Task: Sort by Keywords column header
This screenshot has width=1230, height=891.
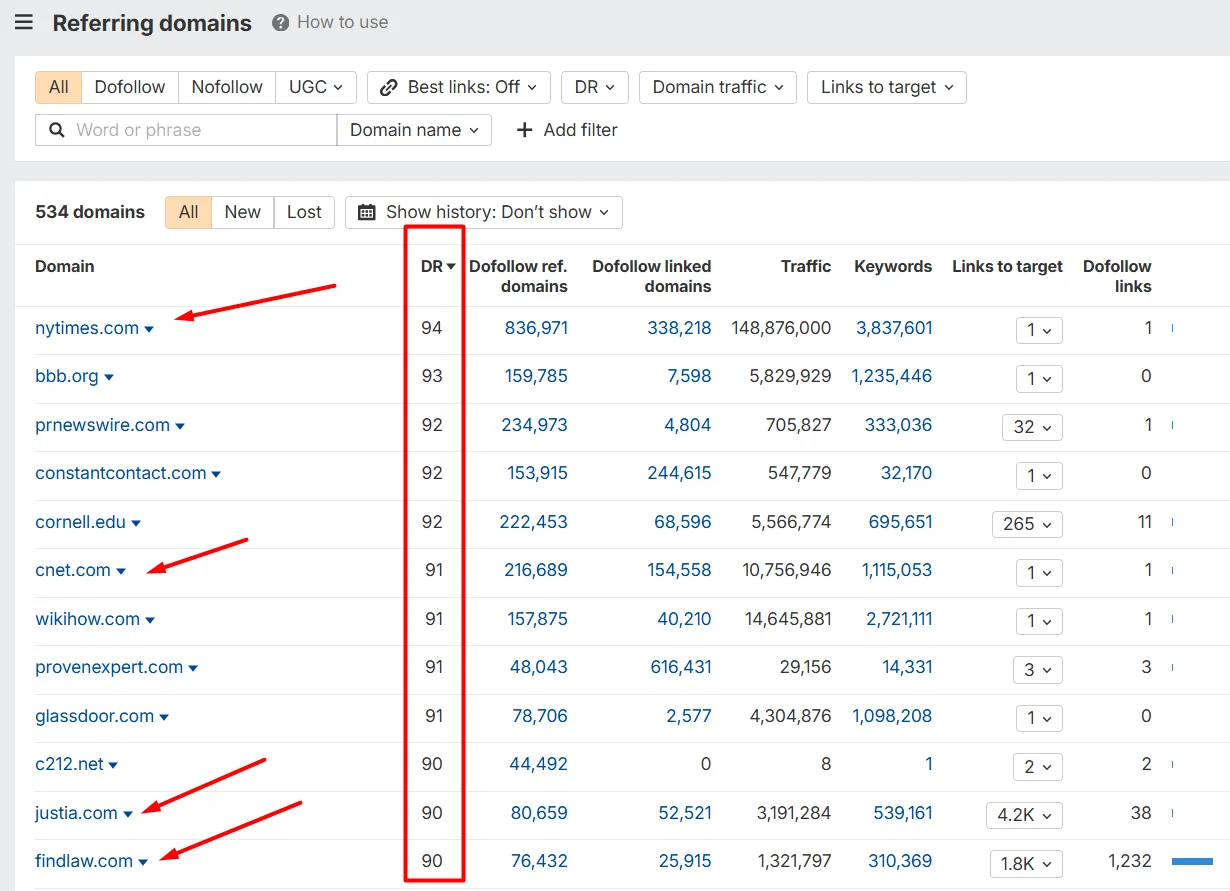Action: click(893, 266)
